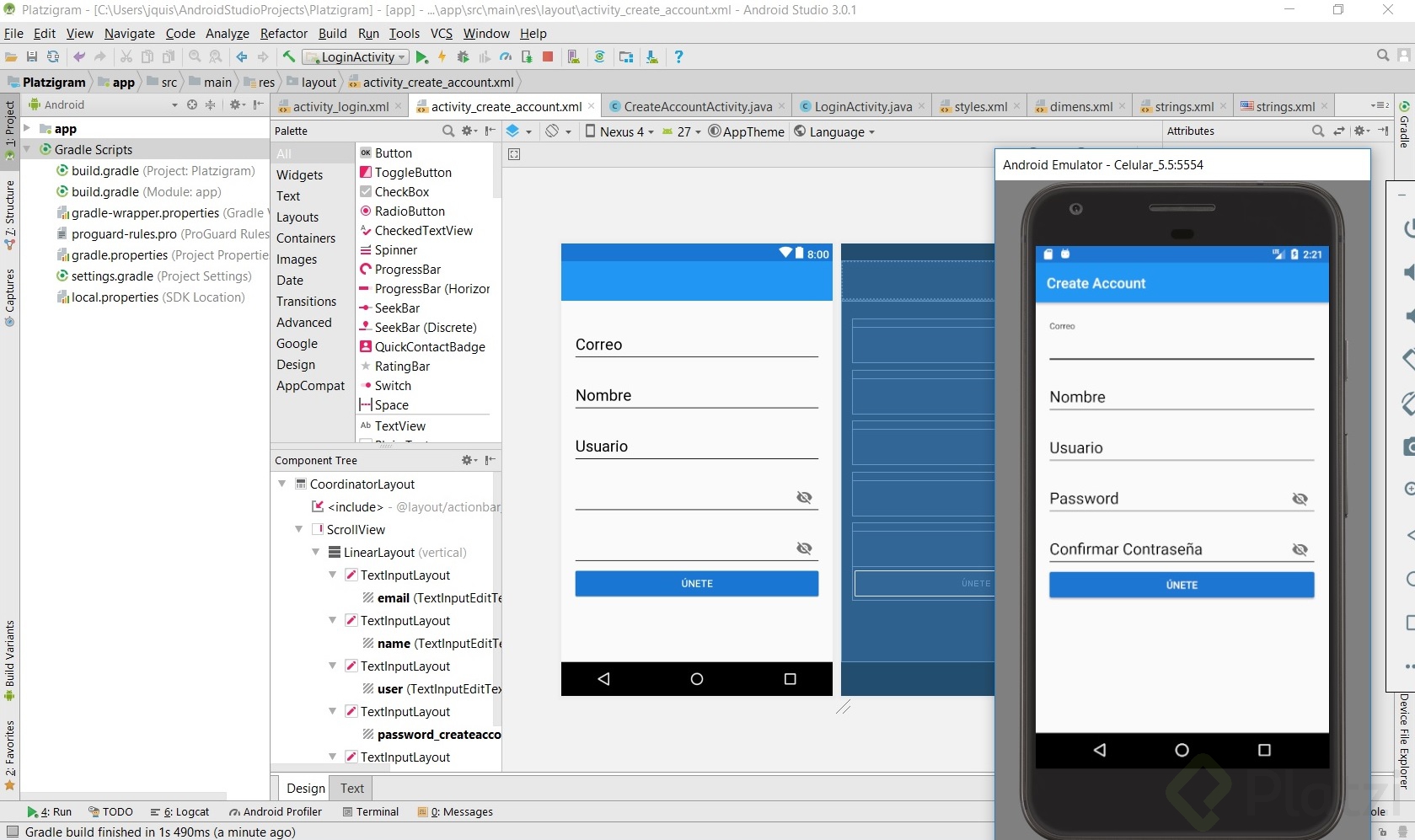Search the Palette with magnifier icon
Screen dimensions: 1415x840
448,131
